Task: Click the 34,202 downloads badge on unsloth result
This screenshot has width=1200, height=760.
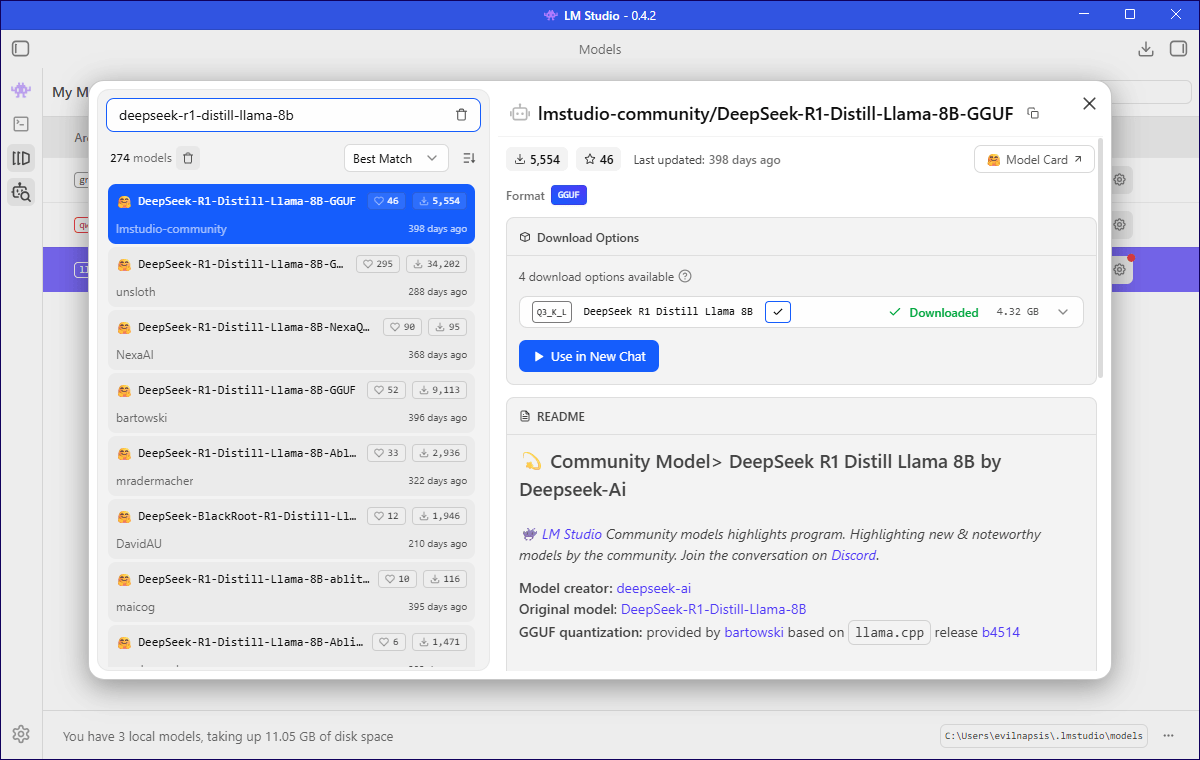Action: click(437, 264)
